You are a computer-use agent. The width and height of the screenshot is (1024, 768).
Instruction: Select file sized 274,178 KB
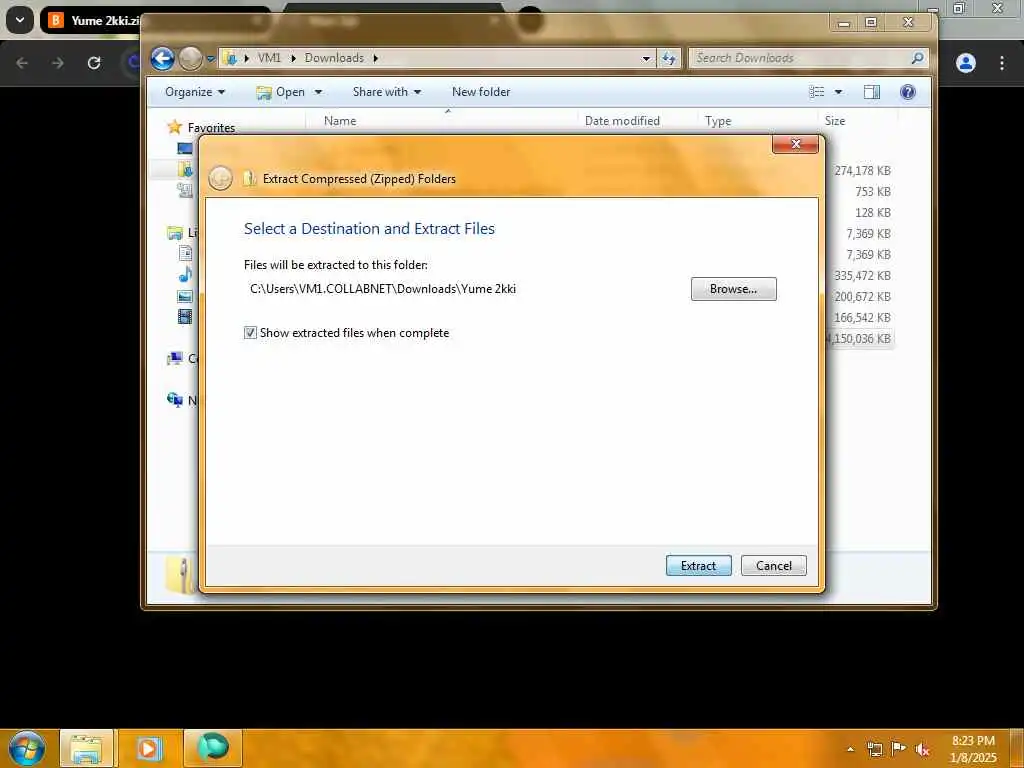click(862, 170)
